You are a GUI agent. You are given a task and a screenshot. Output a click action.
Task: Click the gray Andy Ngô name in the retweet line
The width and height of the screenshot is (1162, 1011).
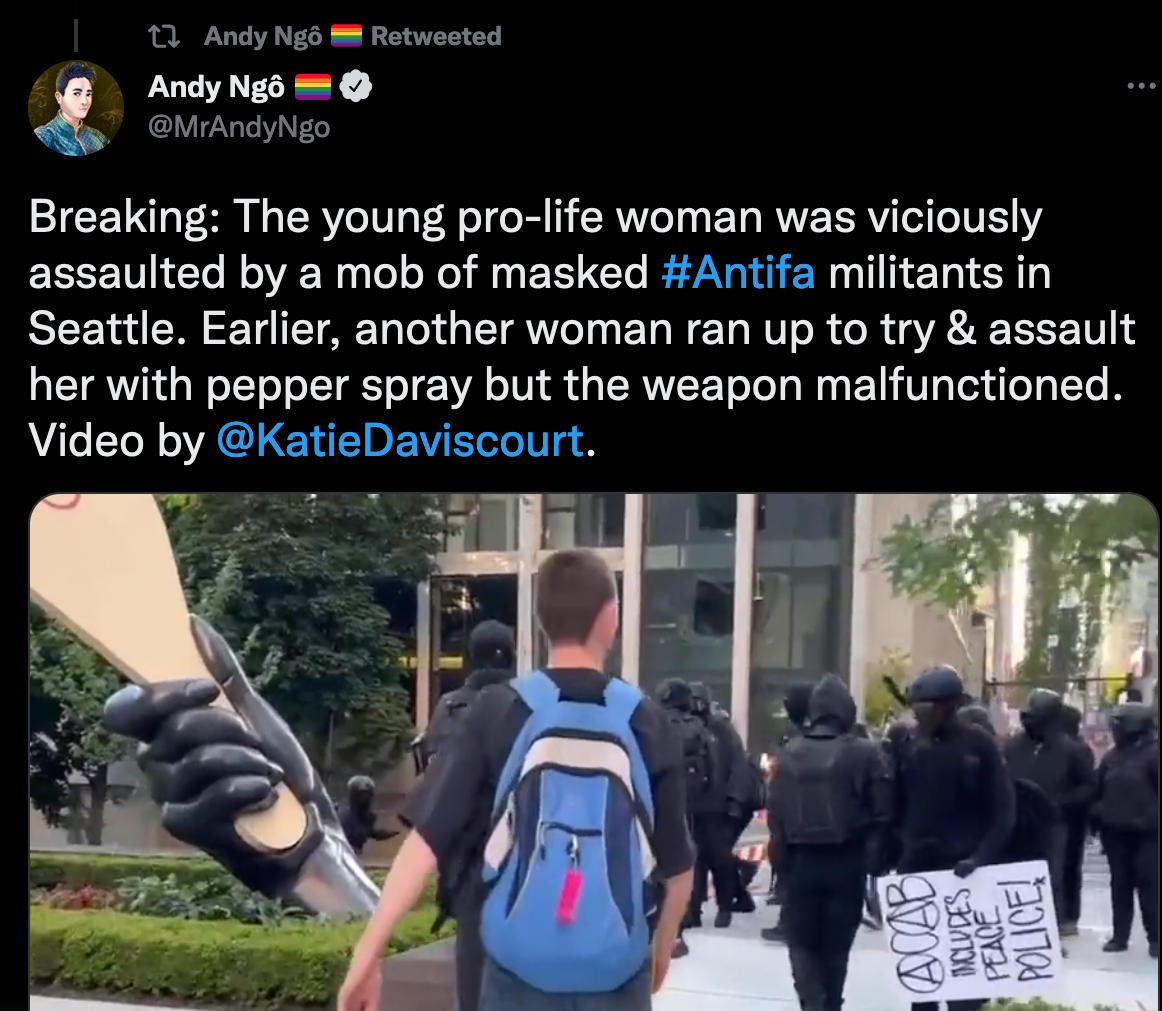263,36
